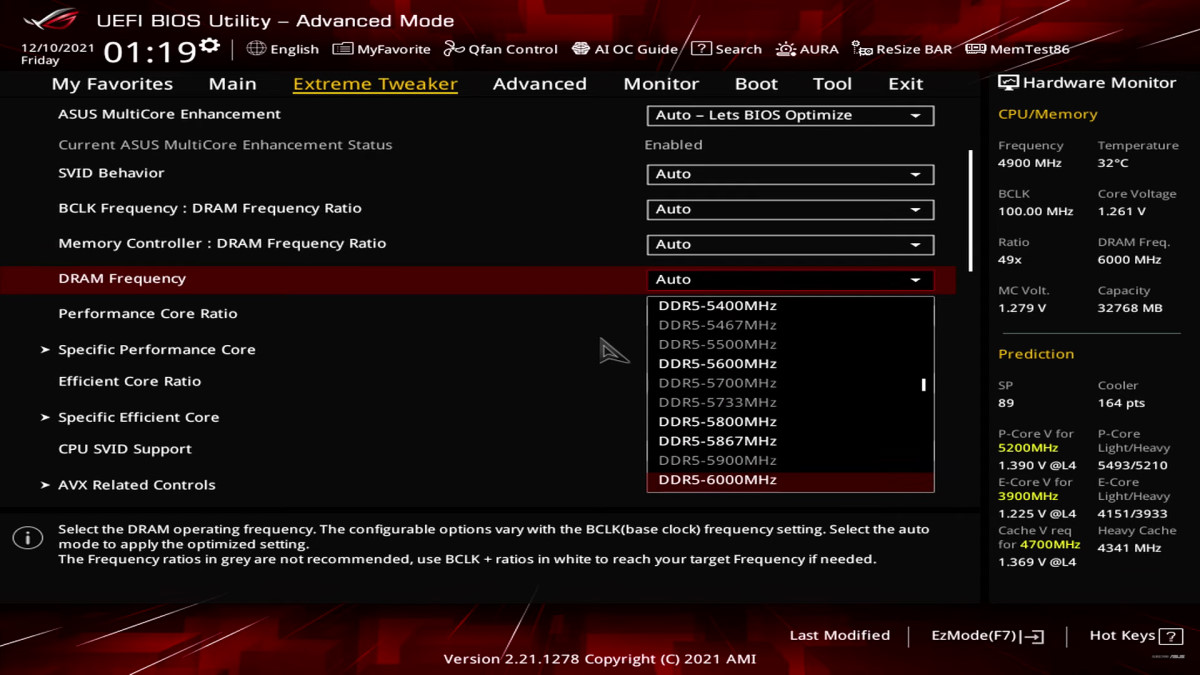
Task: Click the info icon in help area
Action: 27,538
